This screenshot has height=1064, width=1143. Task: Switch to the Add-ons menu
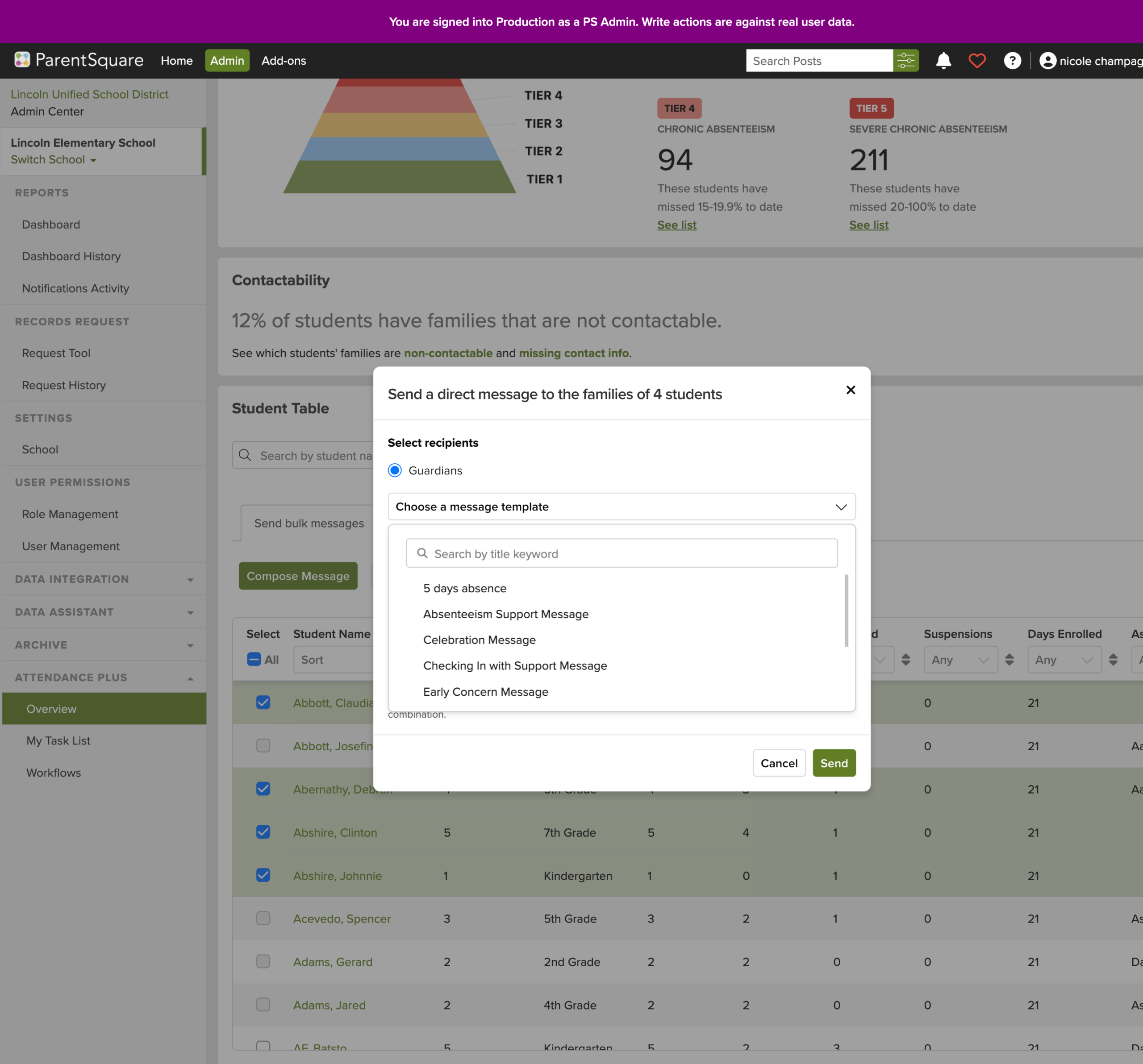coord(284,60)
